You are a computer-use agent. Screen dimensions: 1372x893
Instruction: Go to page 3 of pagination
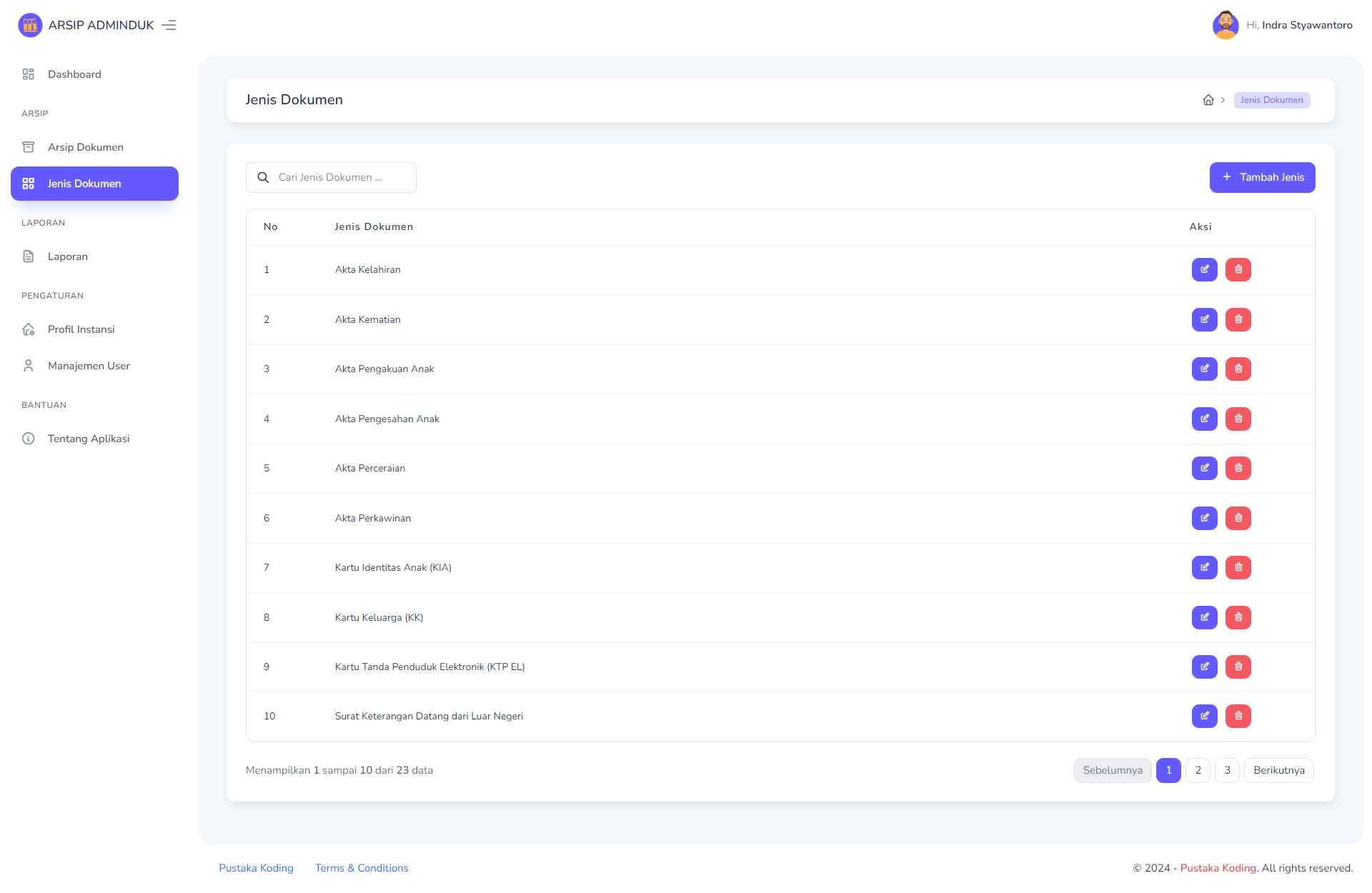pyautogui.click(x=1227, y=770)
